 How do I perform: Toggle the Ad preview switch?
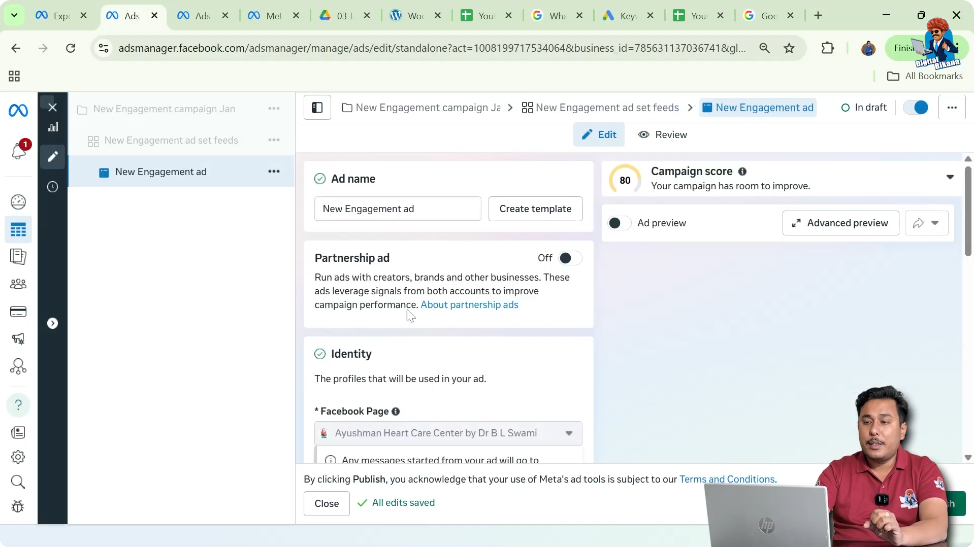(x=619, y=223)
